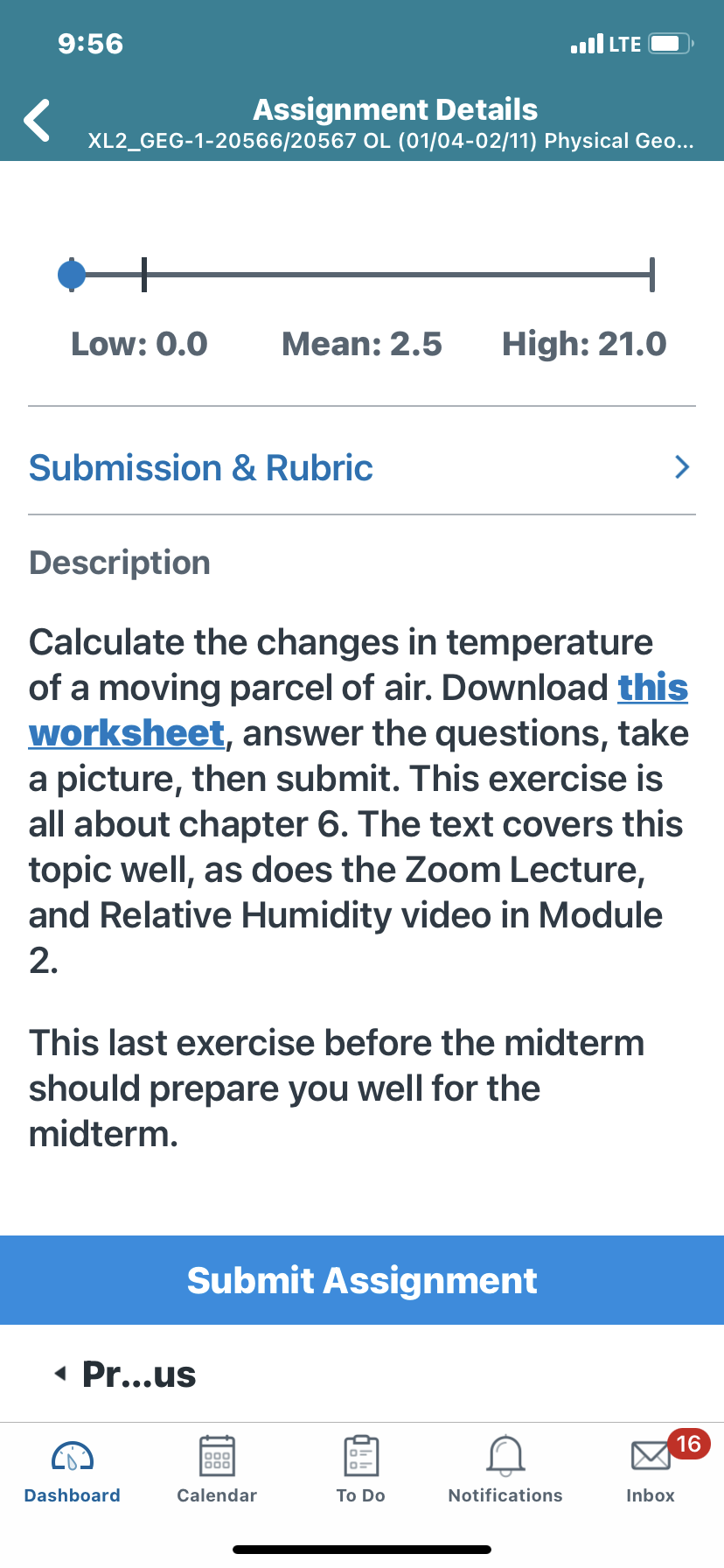Open the Notifications bell icon
The image size is (724, 1568).
505,1456
